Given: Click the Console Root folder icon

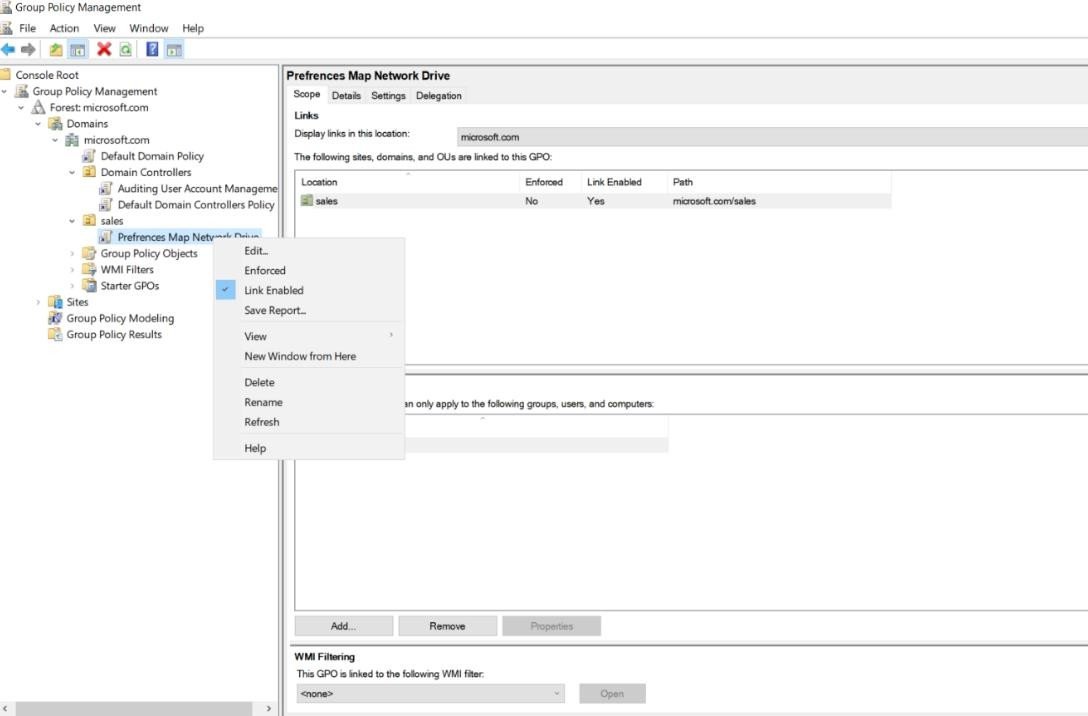Looking at the screenshot, I should [6, 74].
